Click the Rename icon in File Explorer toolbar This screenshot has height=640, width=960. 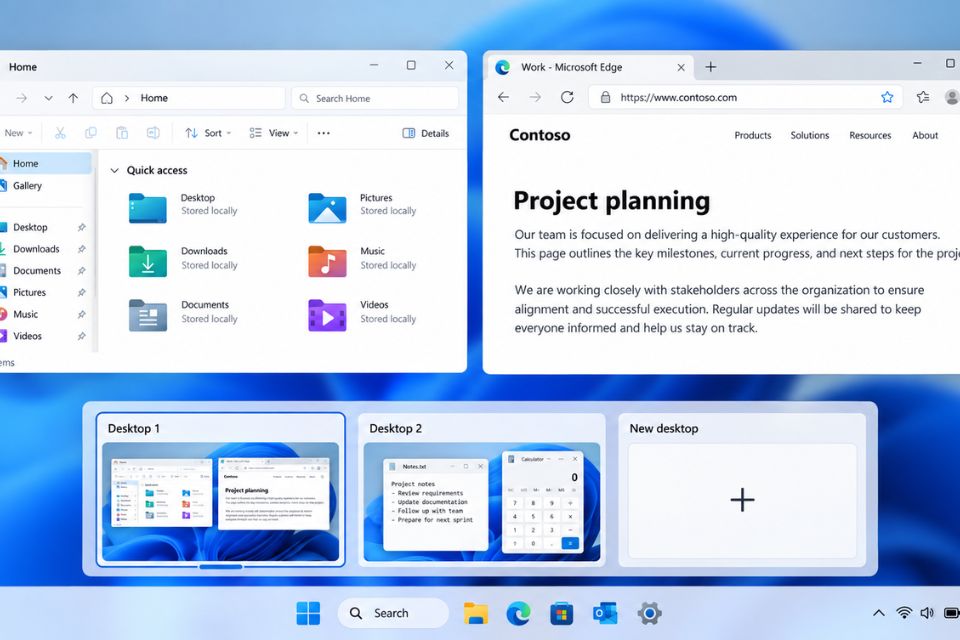pyautogui.click(x=153, y=133)
